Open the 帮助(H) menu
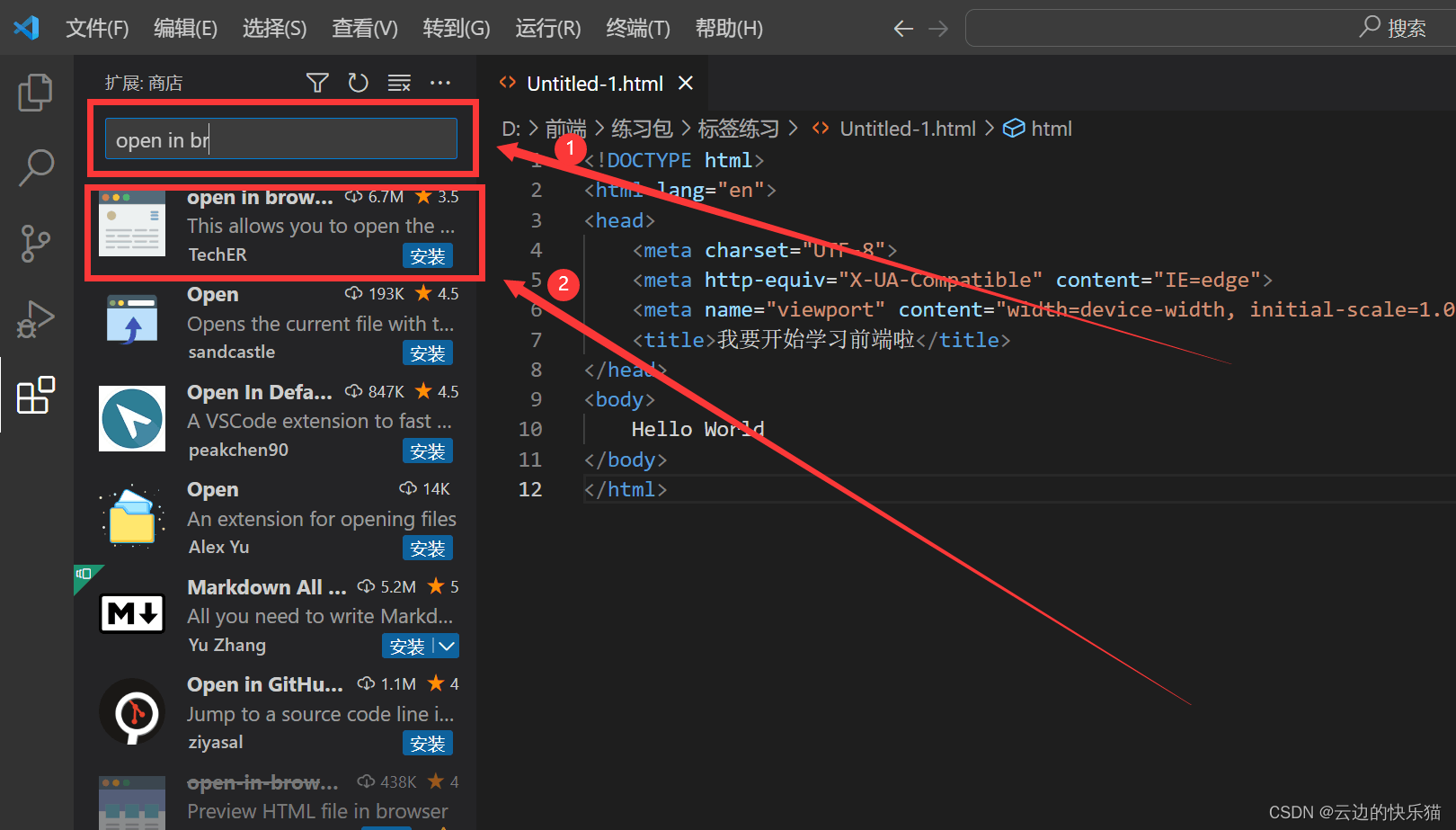 click(x=729, y=29)
